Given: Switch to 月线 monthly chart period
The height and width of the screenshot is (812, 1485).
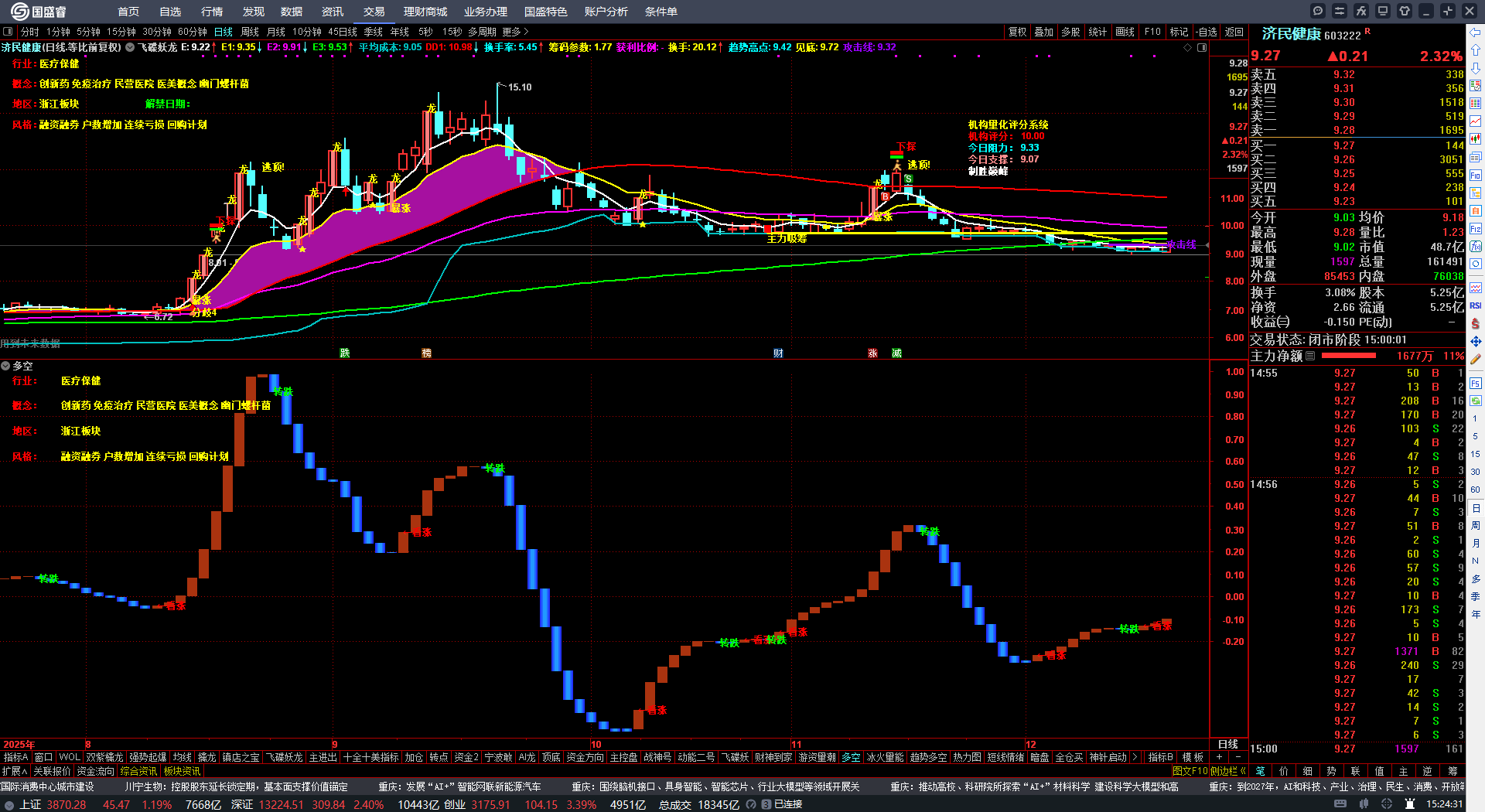Looking at the screenshot, I should [x=276, y=32].
